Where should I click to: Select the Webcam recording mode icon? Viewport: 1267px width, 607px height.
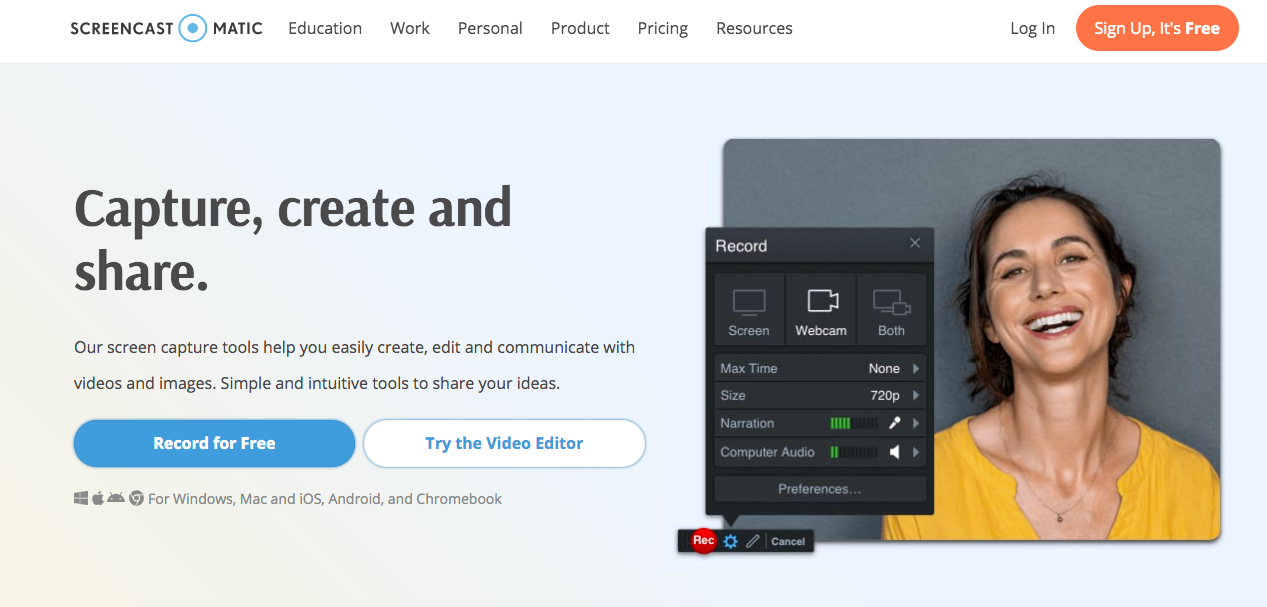(x=821, y=301)
